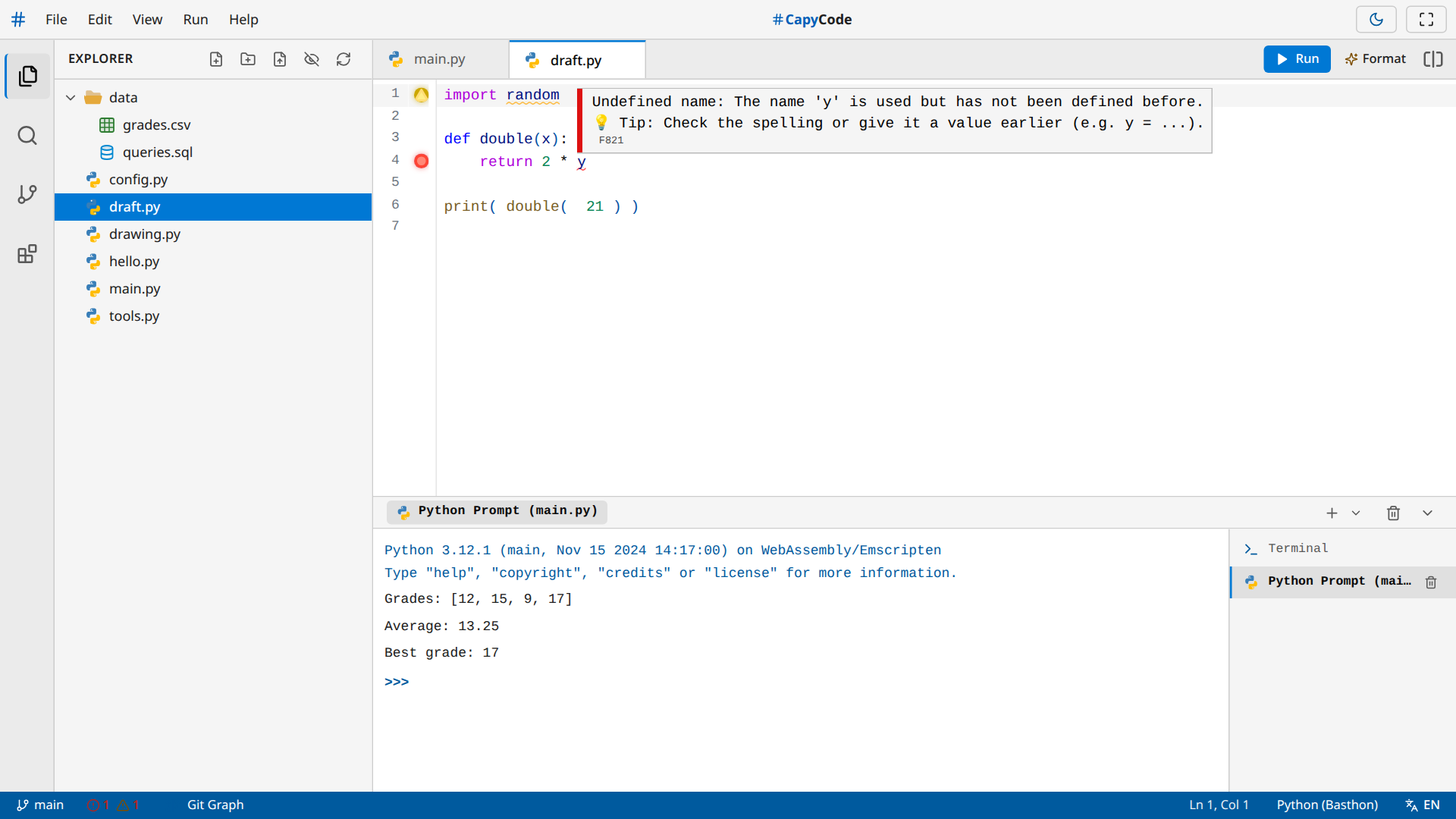This screenshot has height=819, width=1456.
Task: Open queries.sql file
Action: pos(213,152)
